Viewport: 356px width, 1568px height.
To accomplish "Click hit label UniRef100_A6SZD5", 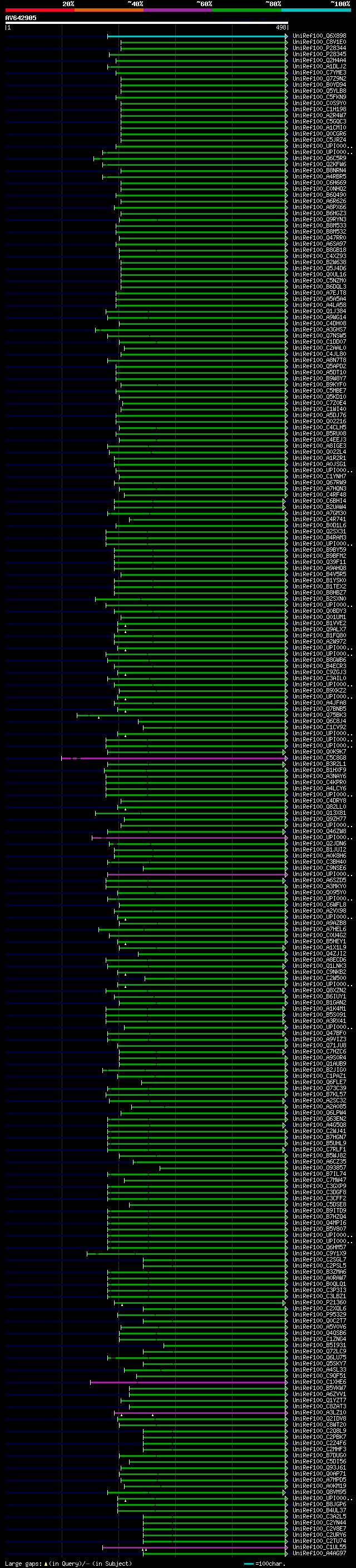I will tap(319, 880).
